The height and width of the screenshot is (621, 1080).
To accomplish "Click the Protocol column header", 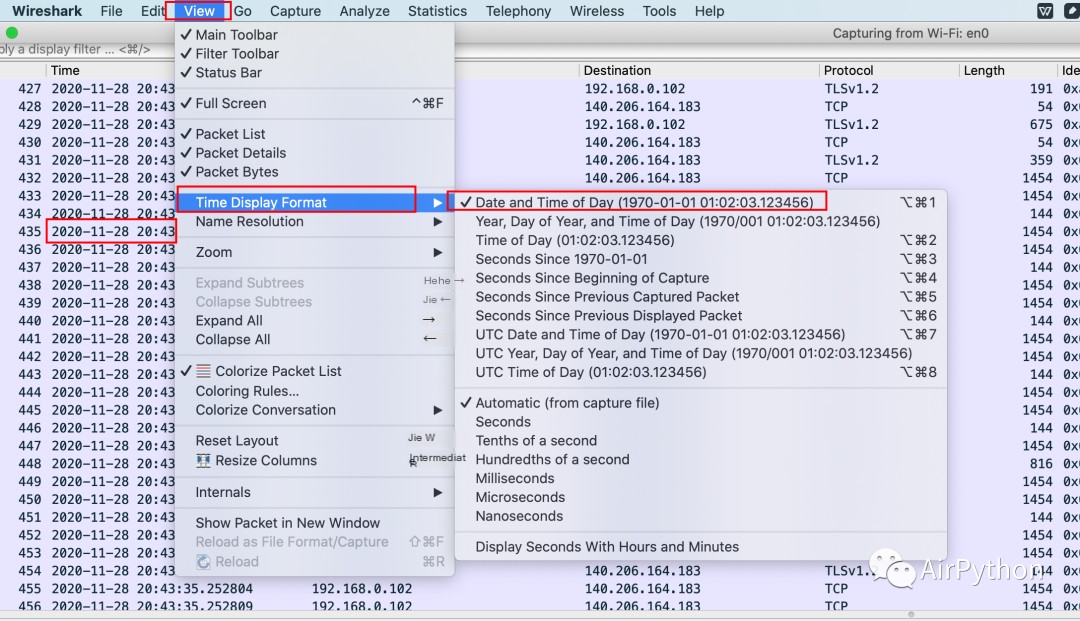I will [849, 70].
